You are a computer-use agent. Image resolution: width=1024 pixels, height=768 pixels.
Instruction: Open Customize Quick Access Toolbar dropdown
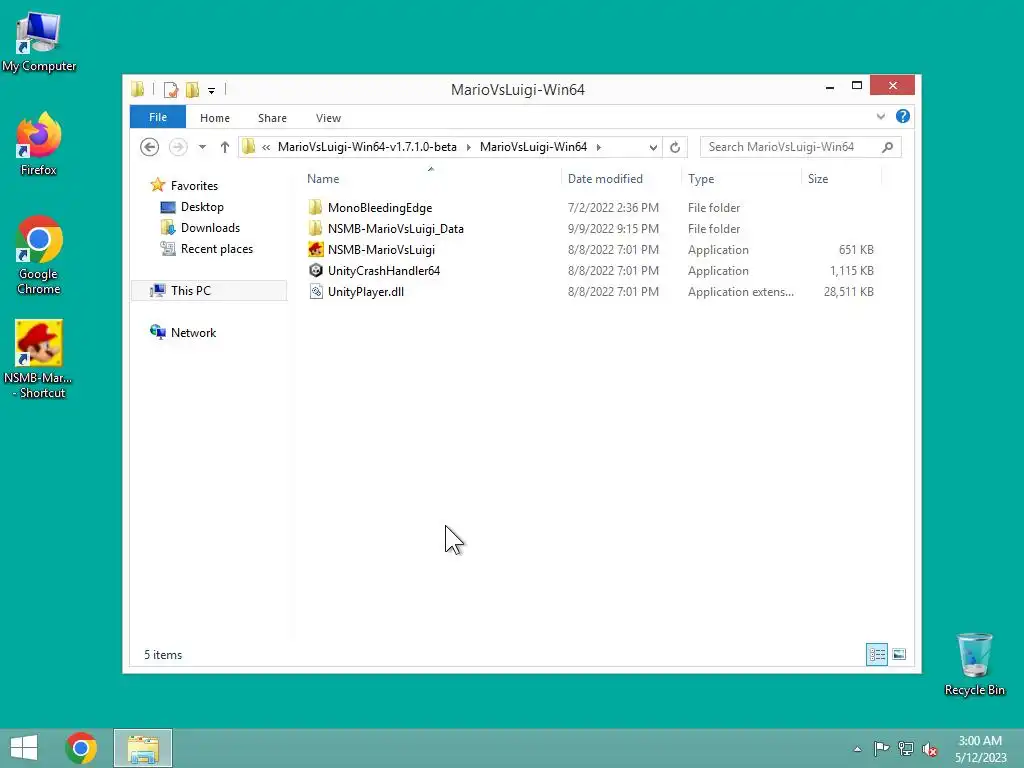(x=212, y=91)
